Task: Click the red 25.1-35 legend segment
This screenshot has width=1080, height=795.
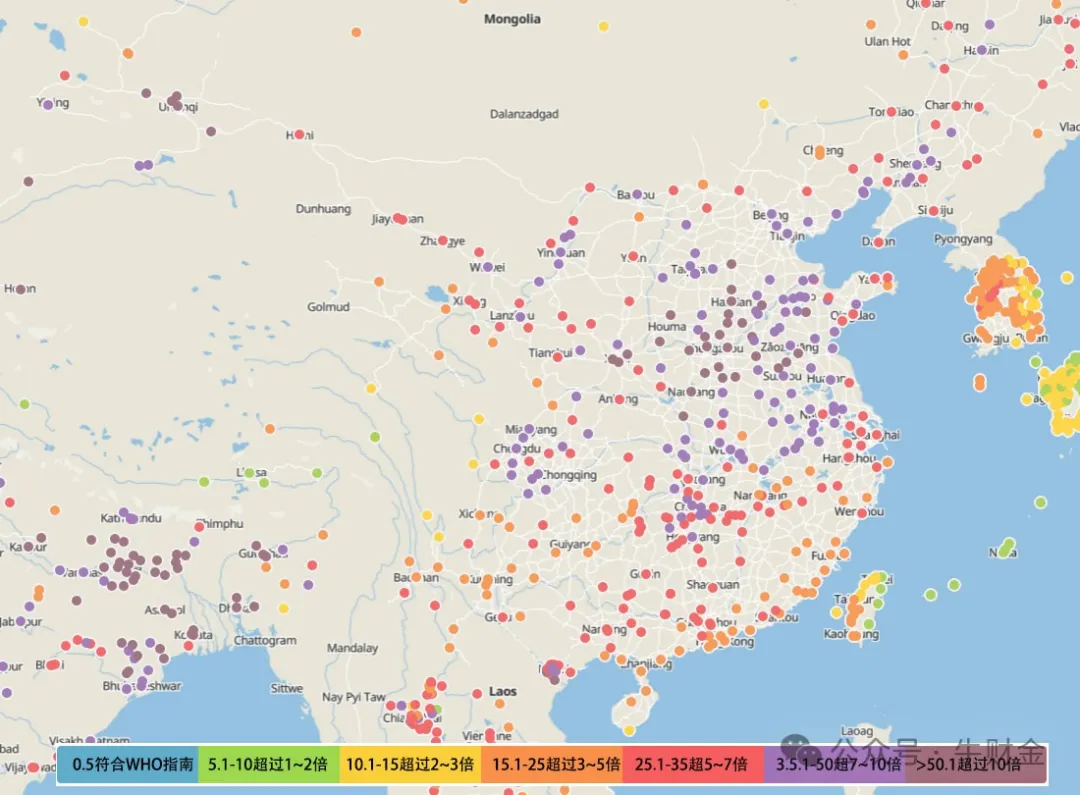Action: tap(693, 765)
